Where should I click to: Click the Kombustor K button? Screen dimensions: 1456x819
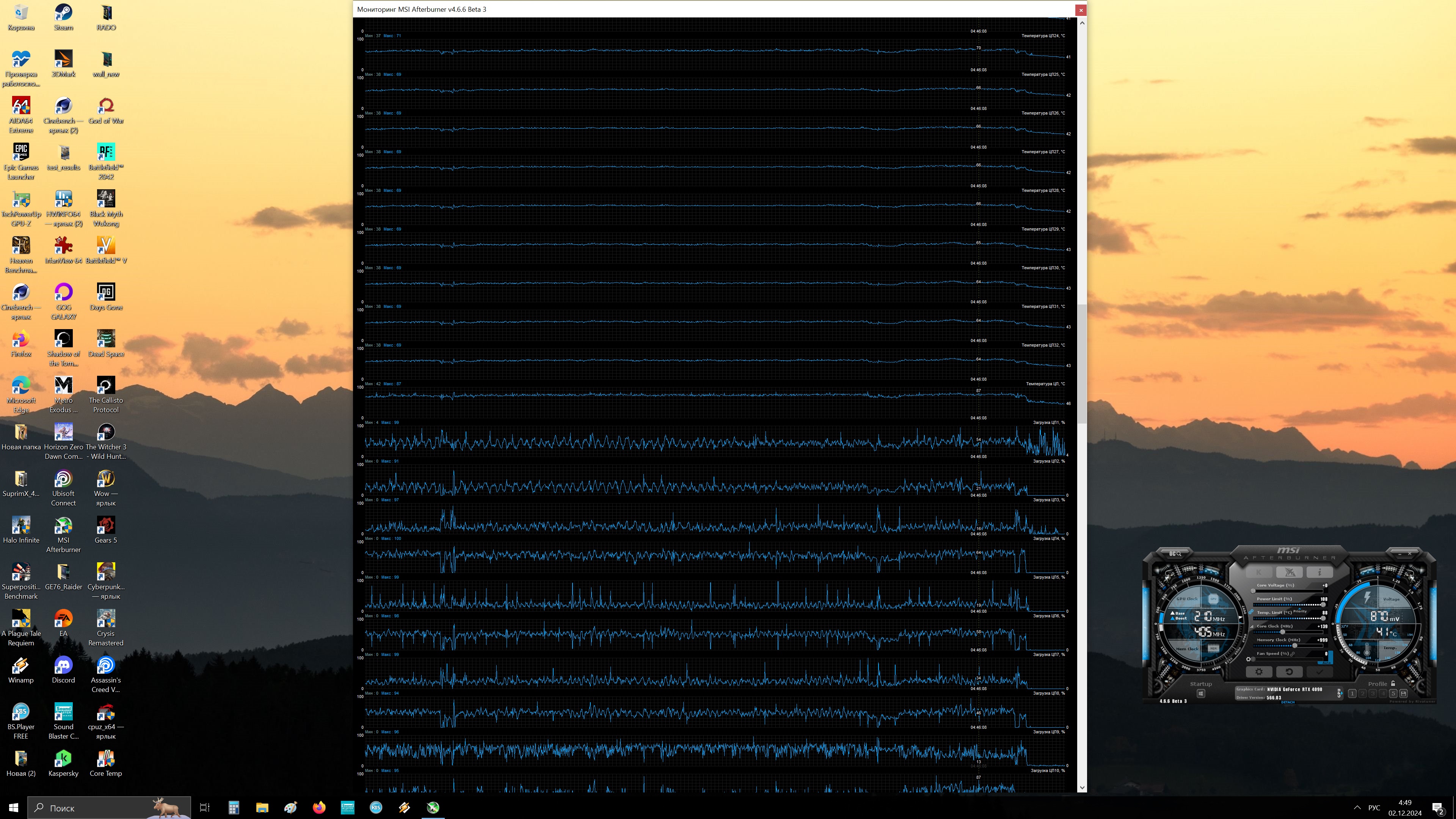[x=1259, y=572]
